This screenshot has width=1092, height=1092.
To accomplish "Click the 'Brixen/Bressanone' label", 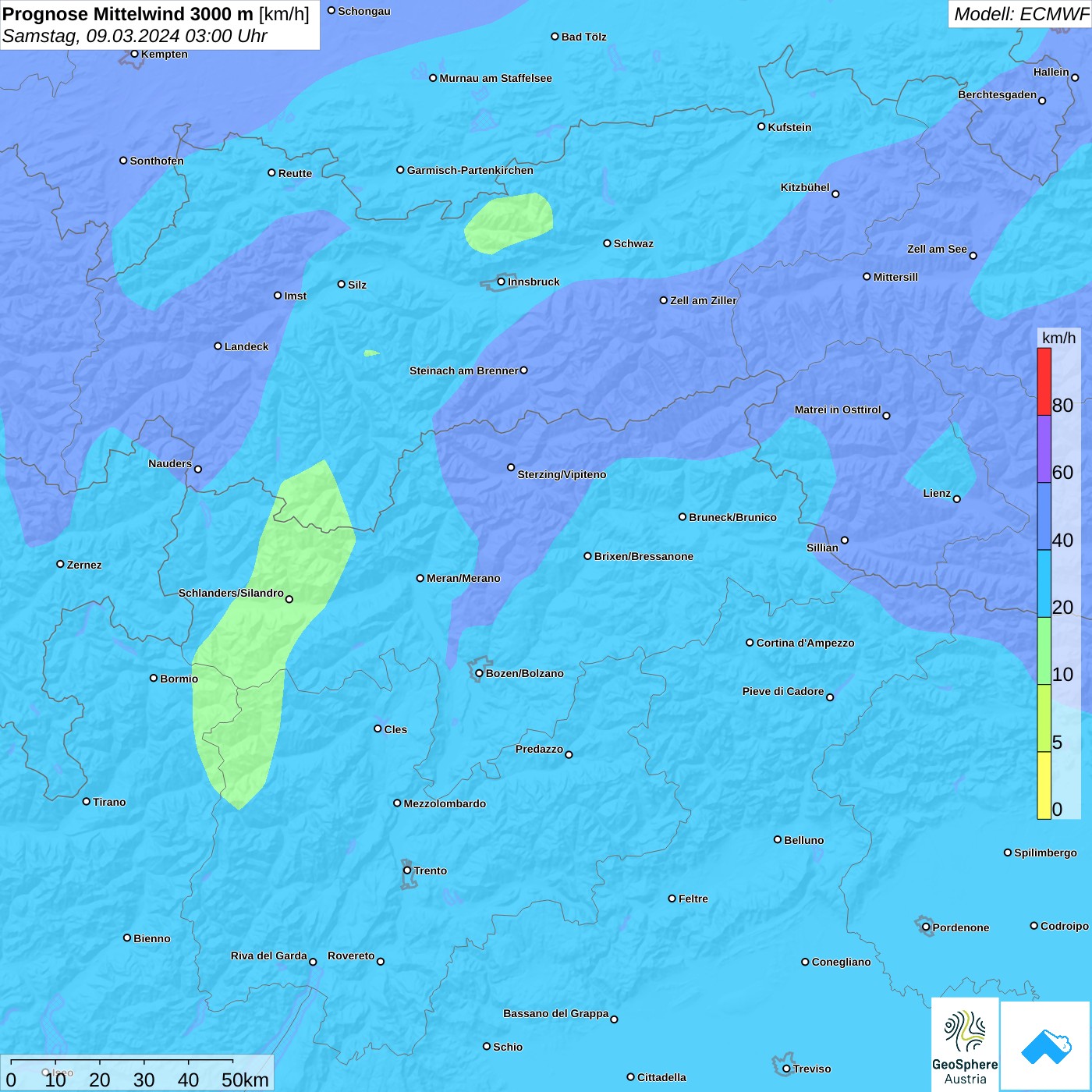I will [x=643, y=556].
